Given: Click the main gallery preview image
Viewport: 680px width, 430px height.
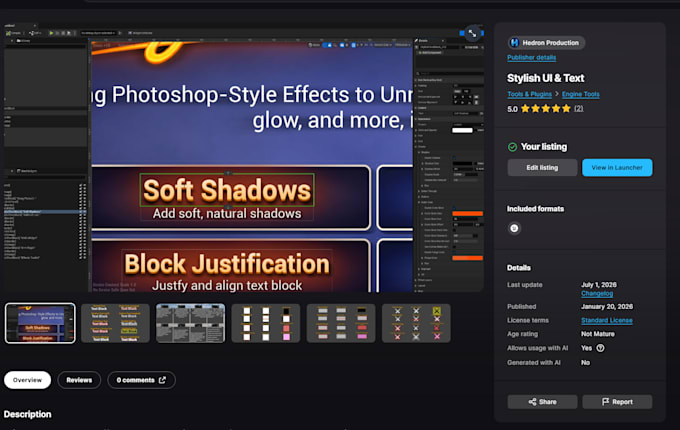Looking at the screenshot, I should (243, 158).
